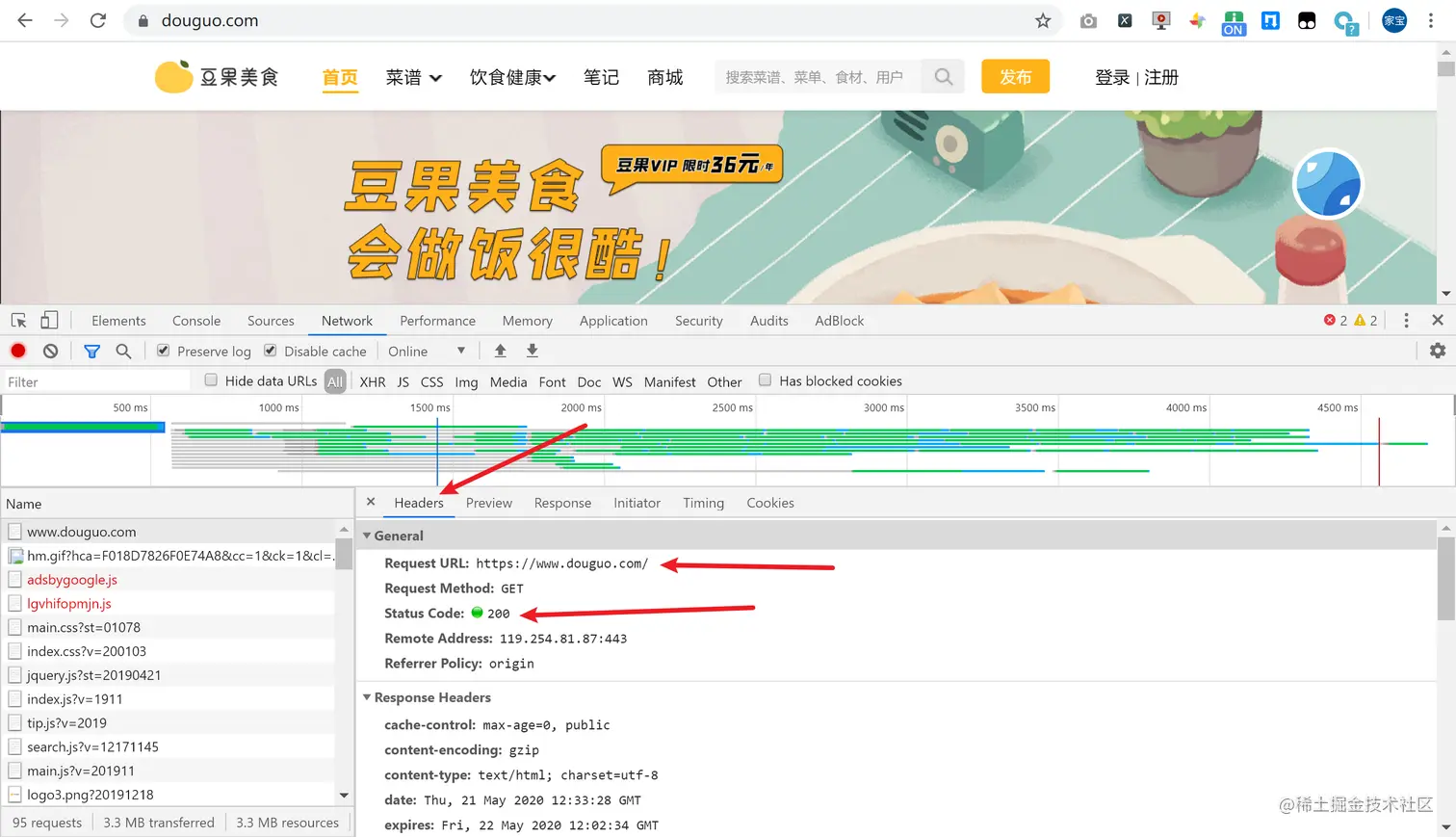Open browser three-dot menu
This screenshot has height=837, width=1456.
1431,20
